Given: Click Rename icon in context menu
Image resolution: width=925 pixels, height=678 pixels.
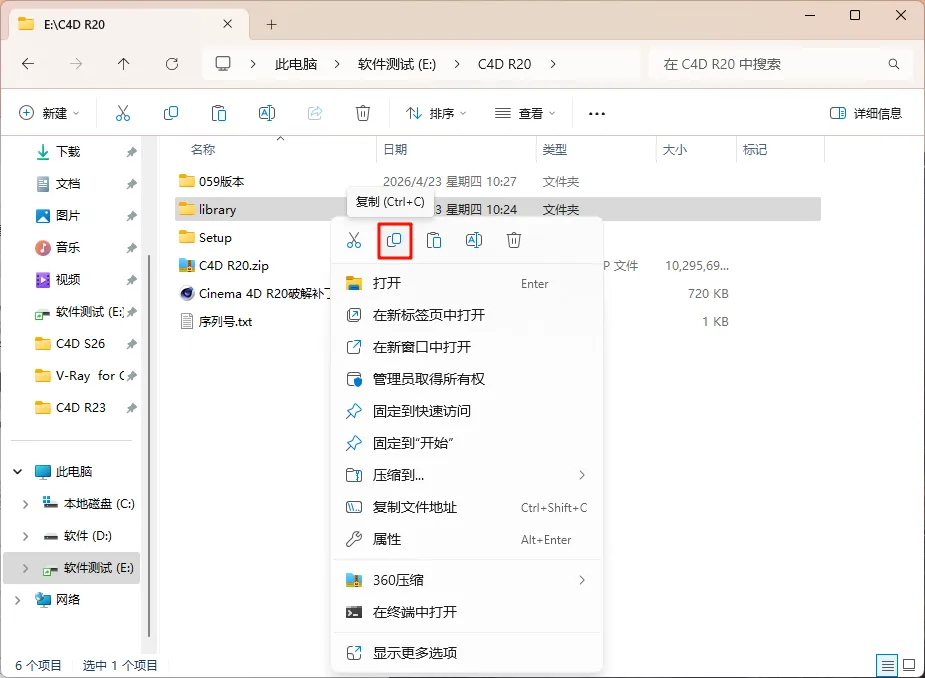Looking at the screenshot, I should coord(474,240).
